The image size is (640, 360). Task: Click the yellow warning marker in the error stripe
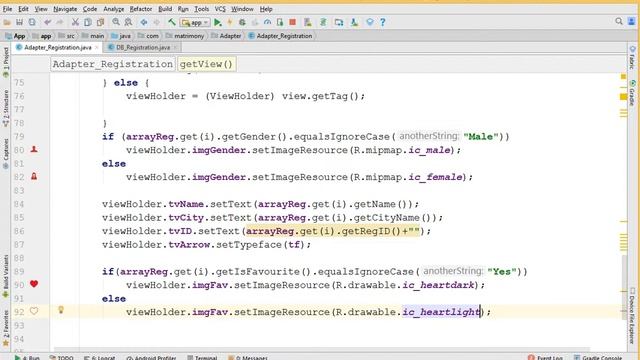click(623, 97)
